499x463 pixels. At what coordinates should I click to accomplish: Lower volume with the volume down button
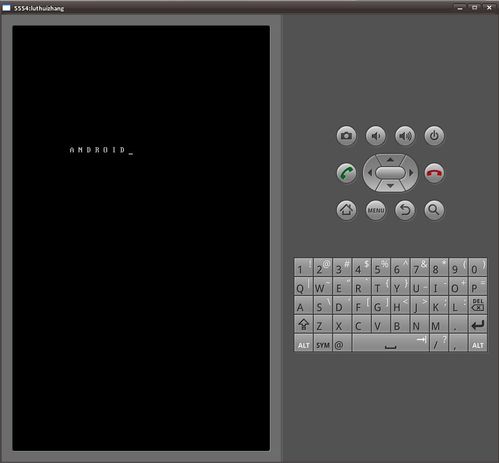[376, 136]
